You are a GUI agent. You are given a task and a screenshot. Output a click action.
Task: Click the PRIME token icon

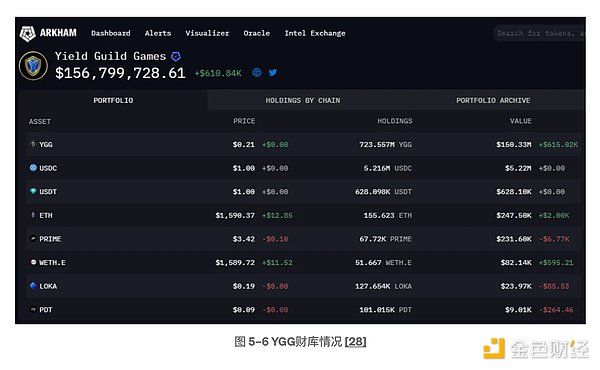pos(33,238)
